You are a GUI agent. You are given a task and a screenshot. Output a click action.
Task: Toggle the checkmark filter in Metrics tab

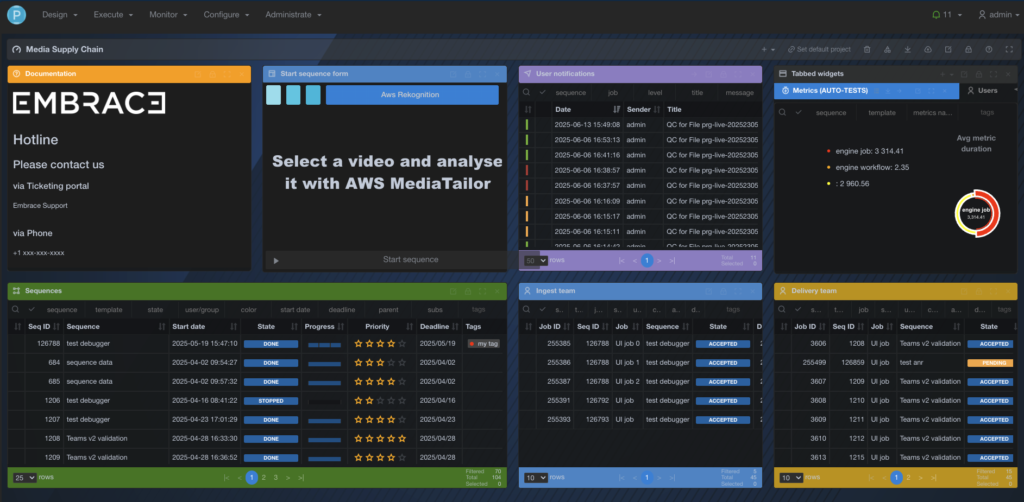tap(798, 112)
